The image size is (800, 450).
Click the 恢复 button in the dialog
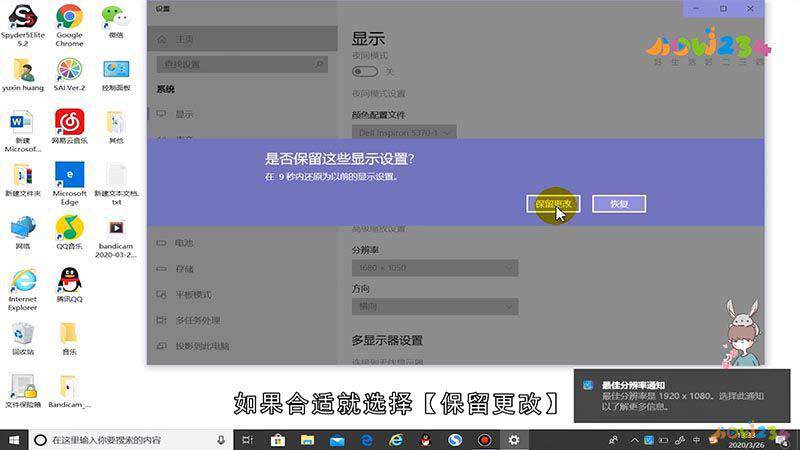point(619,204)
